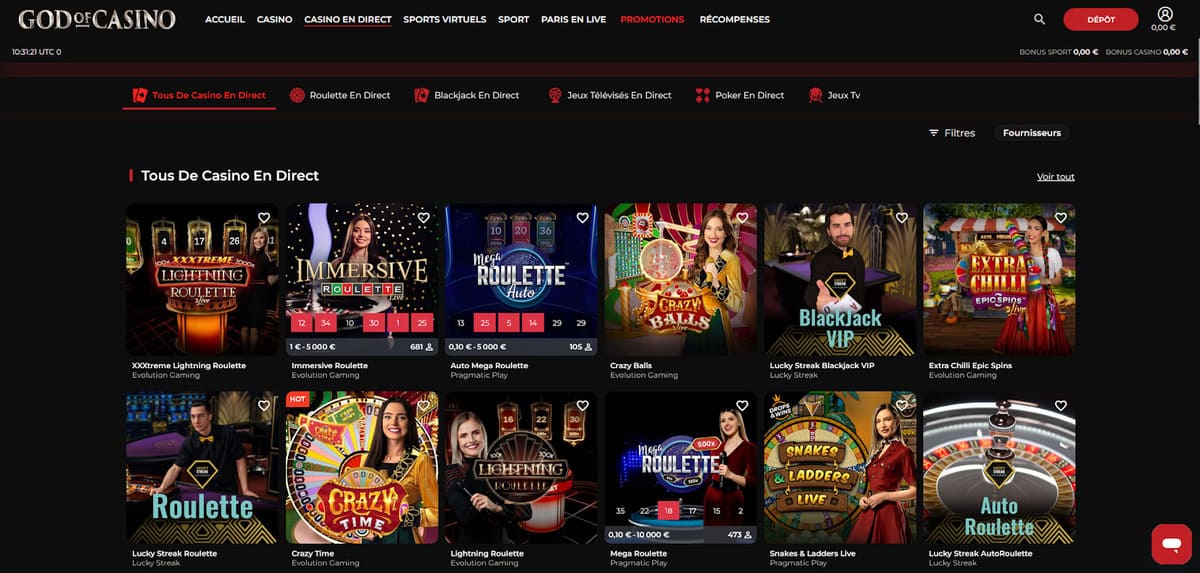This screenshot has height=573, width=1200.
Task: Open the Filtres filter options
Action: (952, 133)
